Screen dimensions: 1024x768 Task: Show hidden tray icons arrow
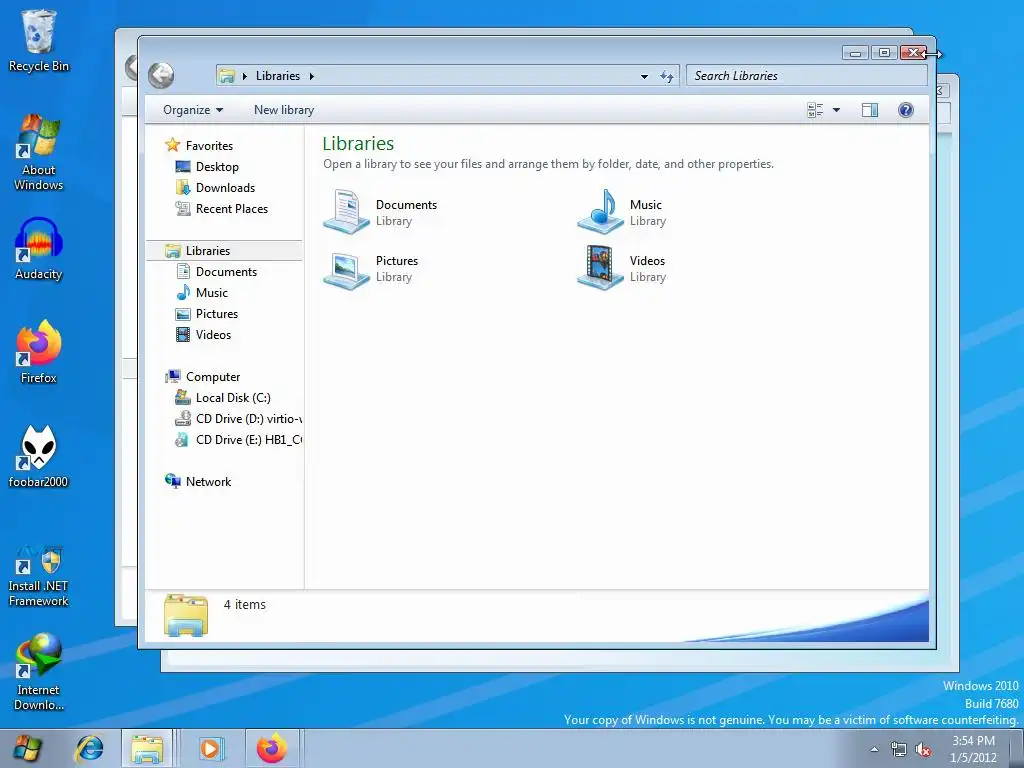coord(874,750)
